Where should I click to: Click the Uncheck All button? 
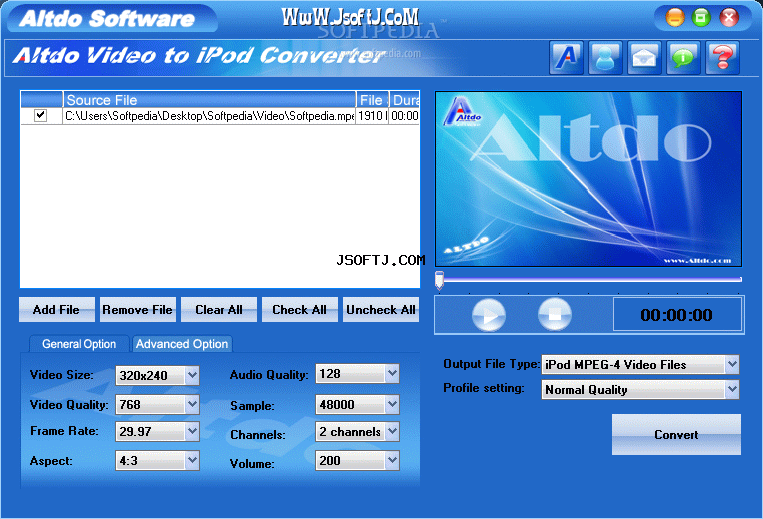381,310
